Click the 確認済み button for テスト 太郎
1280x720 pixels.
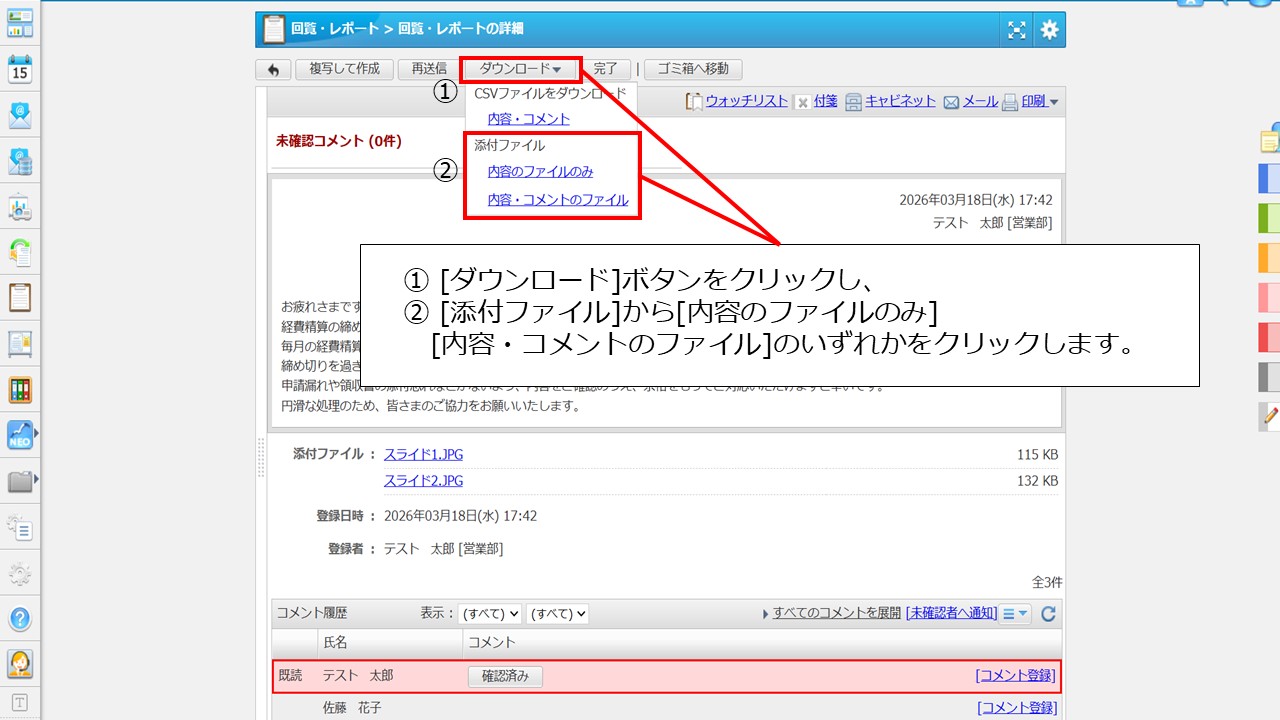click(505, 677)
